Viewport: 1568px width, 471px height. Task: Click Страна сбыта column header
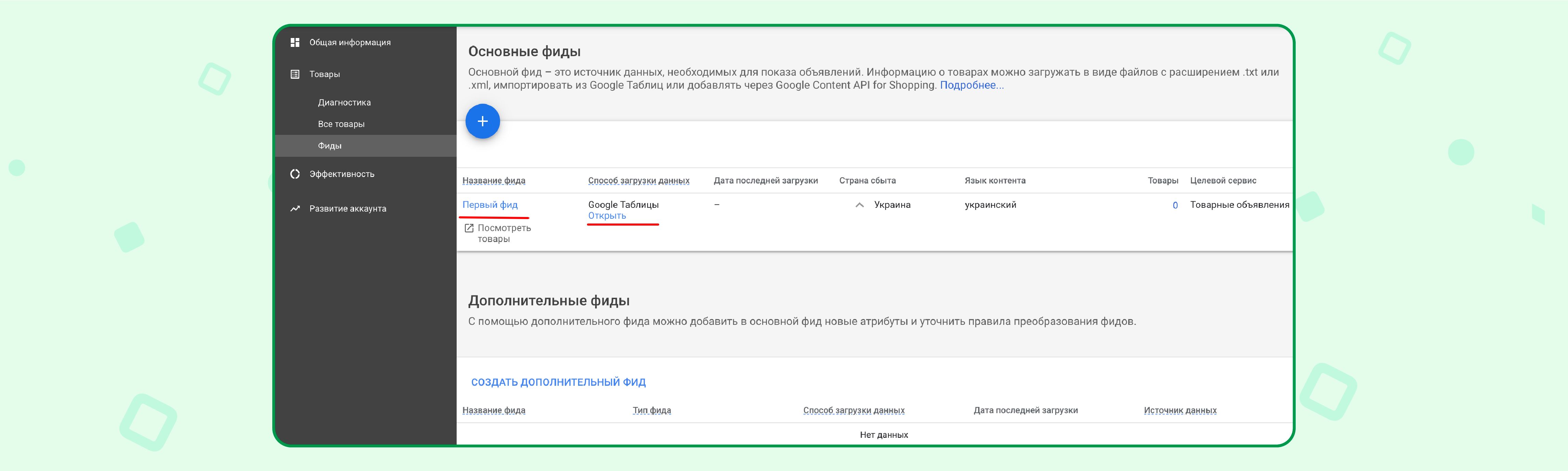(x=867, y=180)
